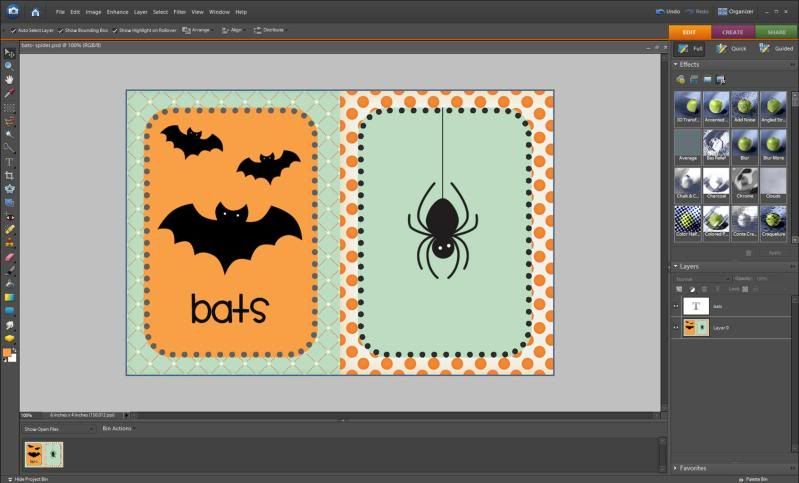Hide the bats text layer

pos(676,306)
